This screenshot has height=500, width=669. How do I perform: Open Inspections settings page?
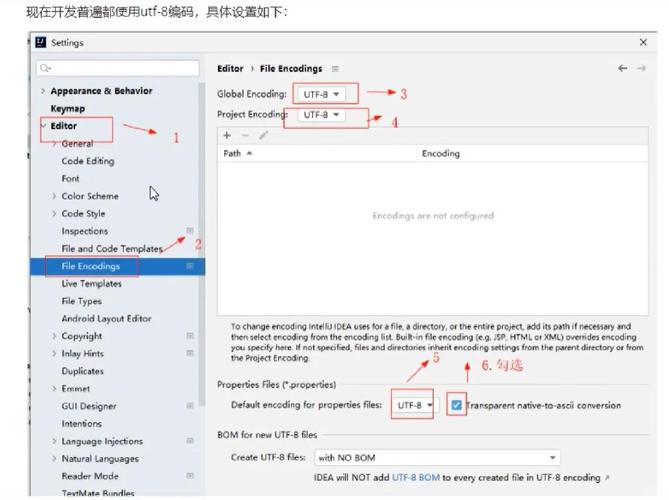click(x=85, y=231)
